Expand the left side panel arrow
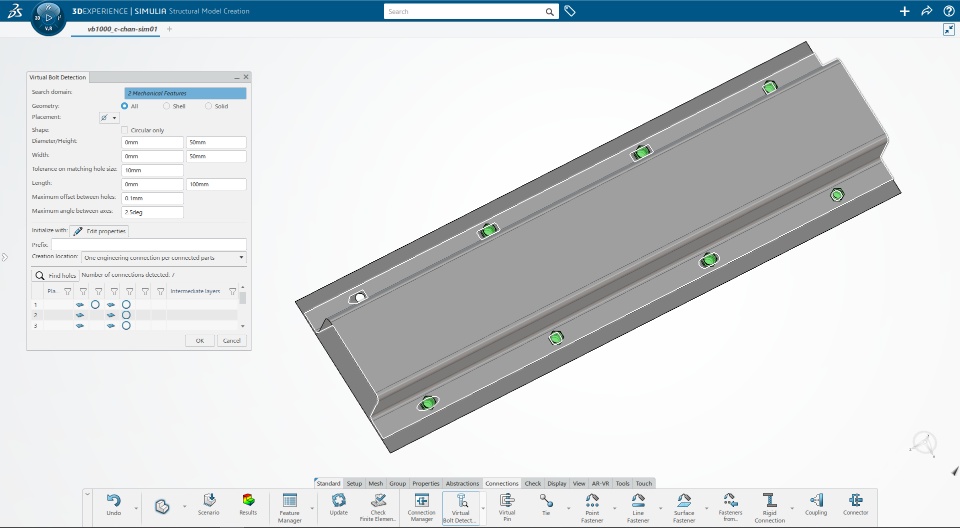This screenshot has width=960, height=528. 4,257
